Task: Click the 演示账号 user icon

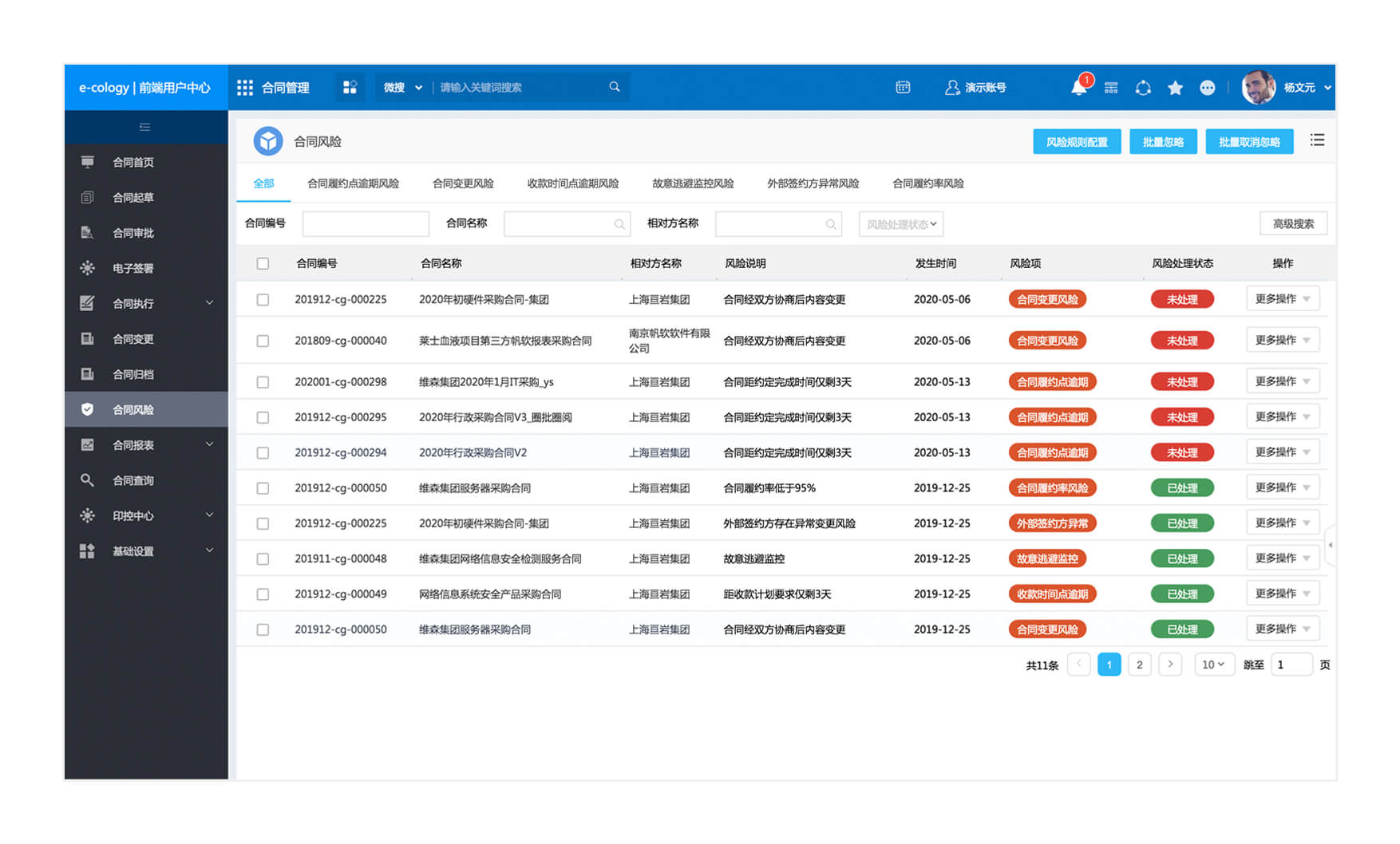Action: tap(951, 88)
